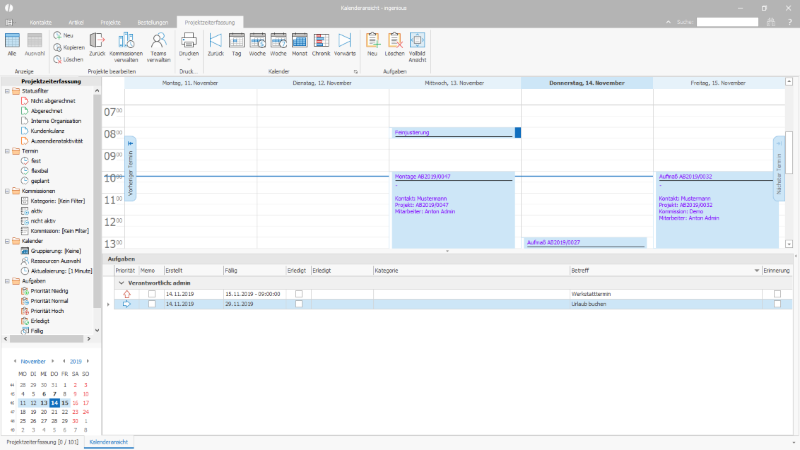Click Neu in Projekte bearbeiten group
The width and height of the screenshot is (800, 450).
(x=64, y=35)
